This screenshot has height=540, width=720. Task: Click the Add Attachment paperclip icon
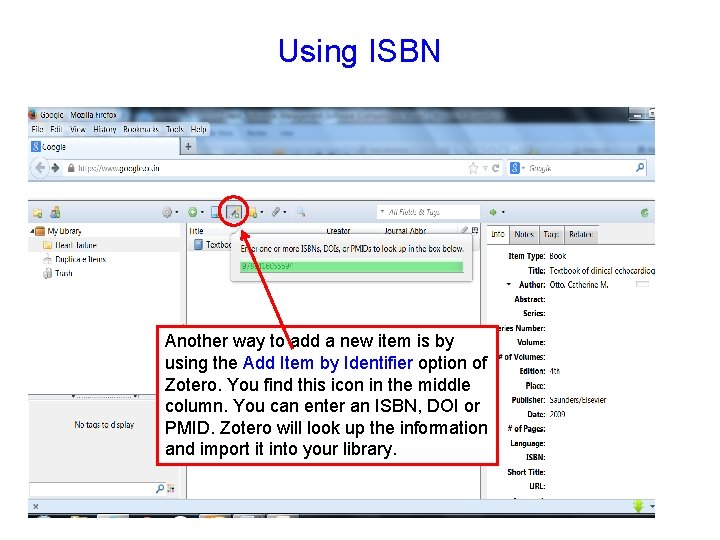(x=276, y=212)
